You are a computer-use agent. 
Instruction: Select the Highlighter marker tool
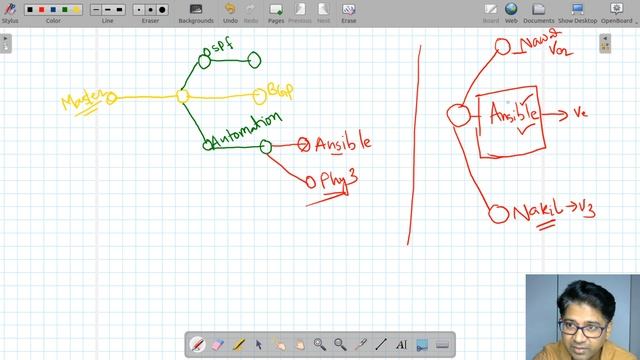tap(238, 344)
